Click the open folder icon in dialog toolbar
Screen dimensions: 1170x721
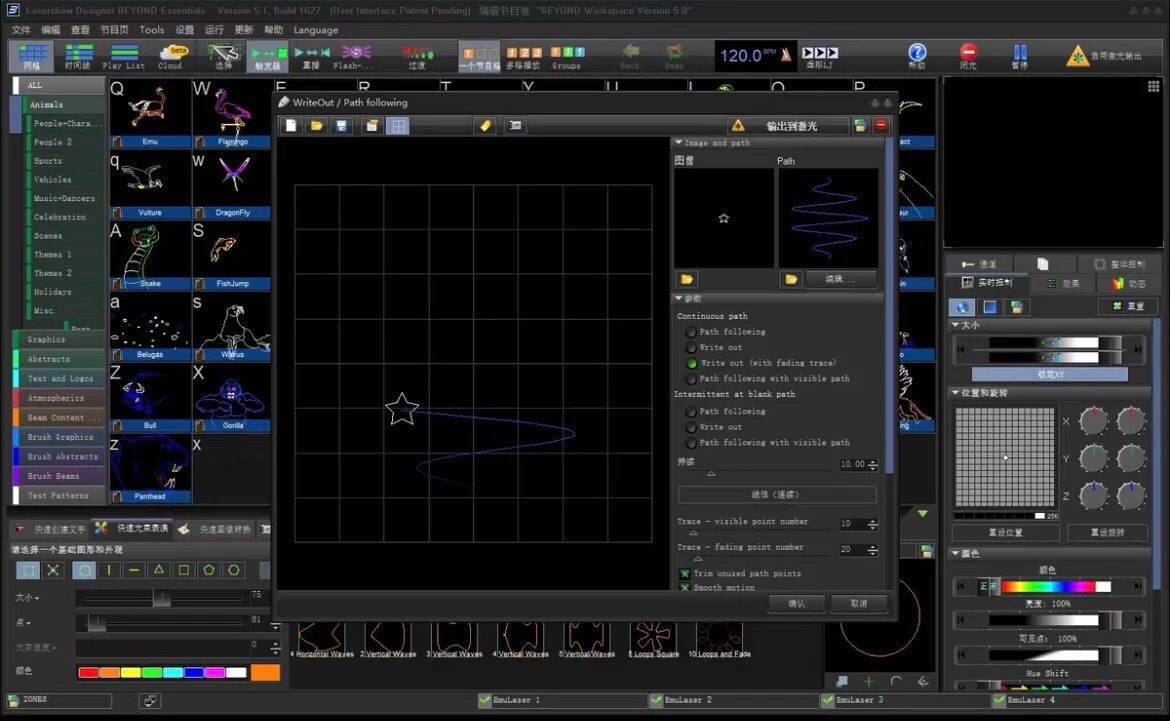(317, 126)
